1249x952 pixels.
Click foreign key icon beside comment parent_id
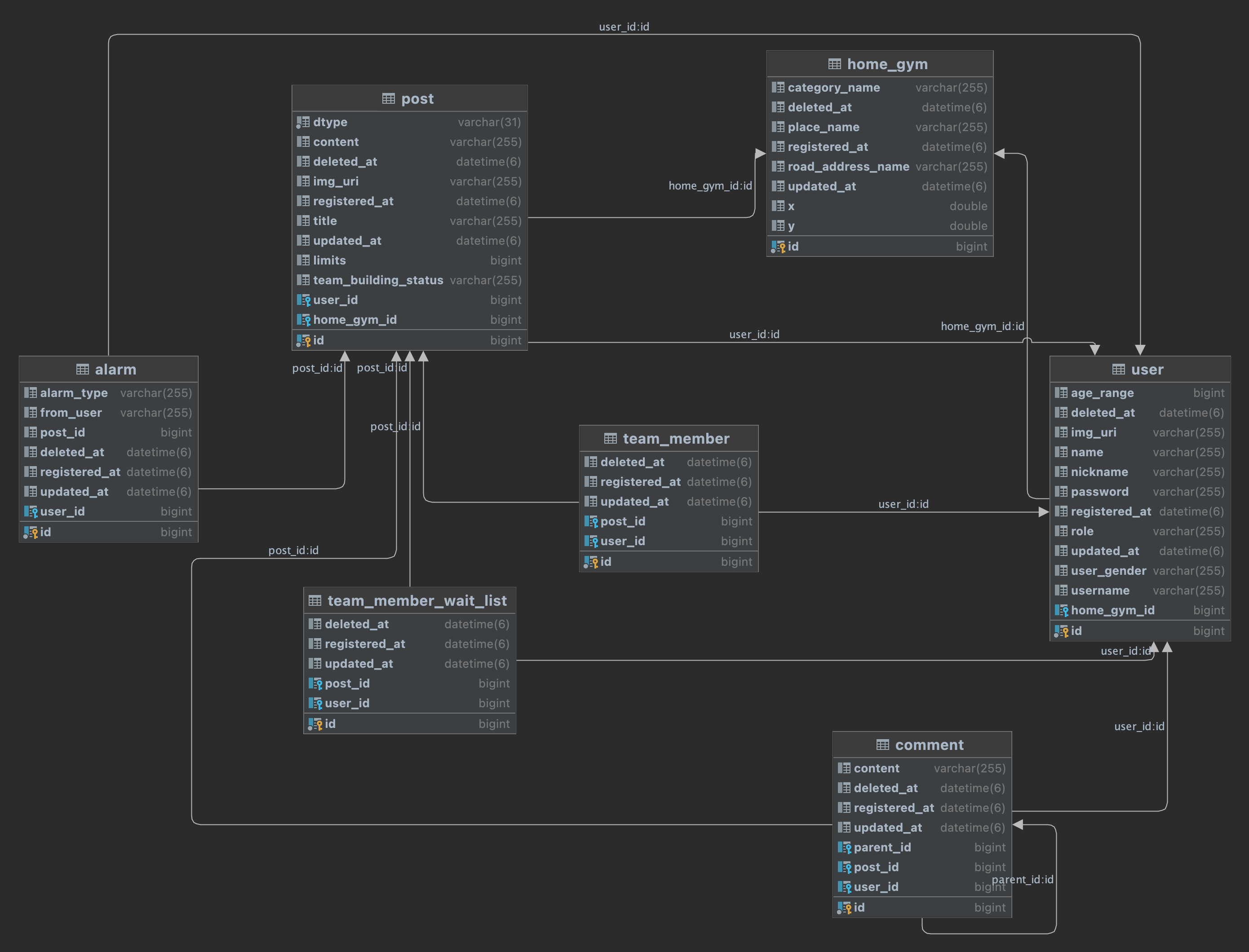[844, 848]
